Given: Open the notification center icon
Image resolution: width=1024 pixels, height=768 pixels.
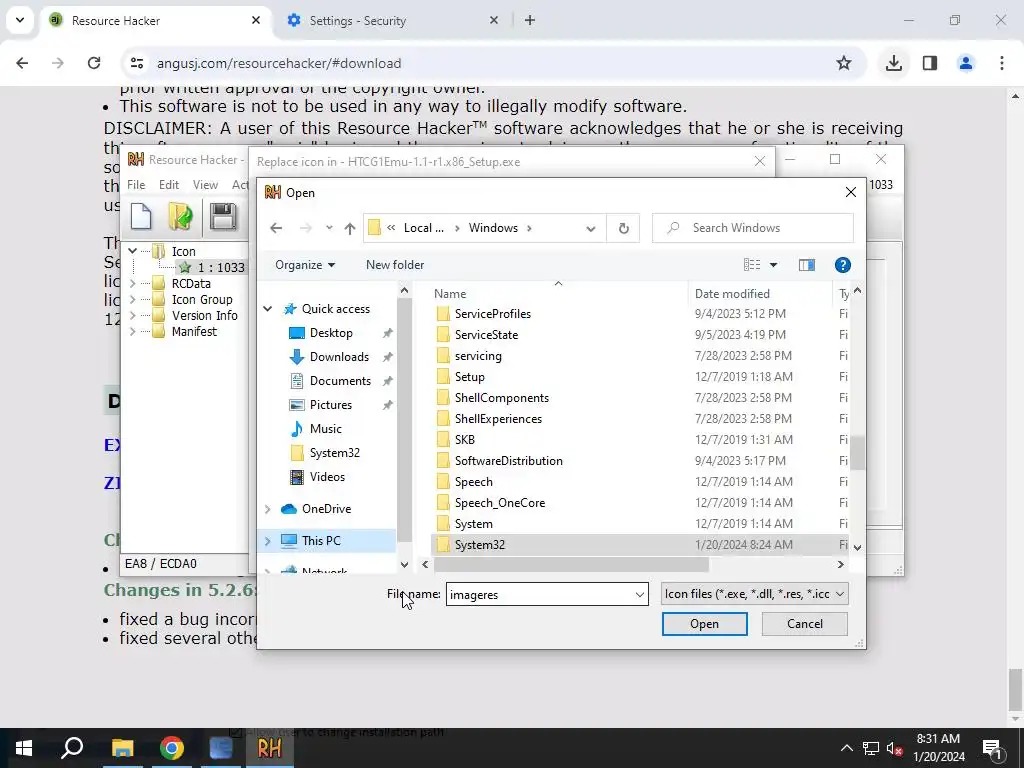Looking at the screenshot, I should pyautogui.click(x=991, y=748).
